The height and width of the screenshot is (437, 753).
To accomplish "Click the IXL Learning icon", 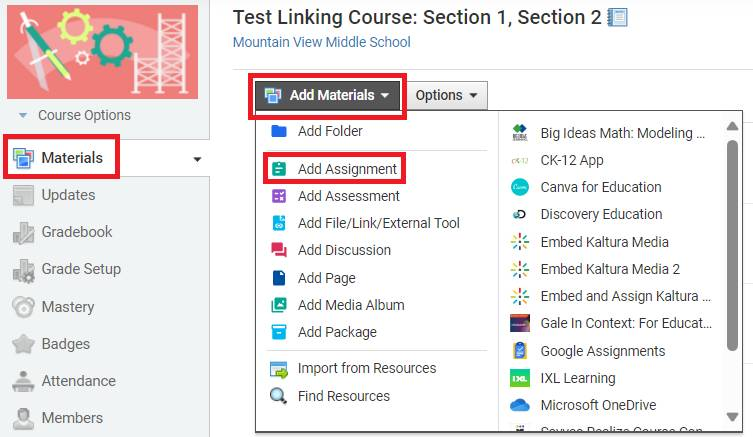I will point(519,378).
